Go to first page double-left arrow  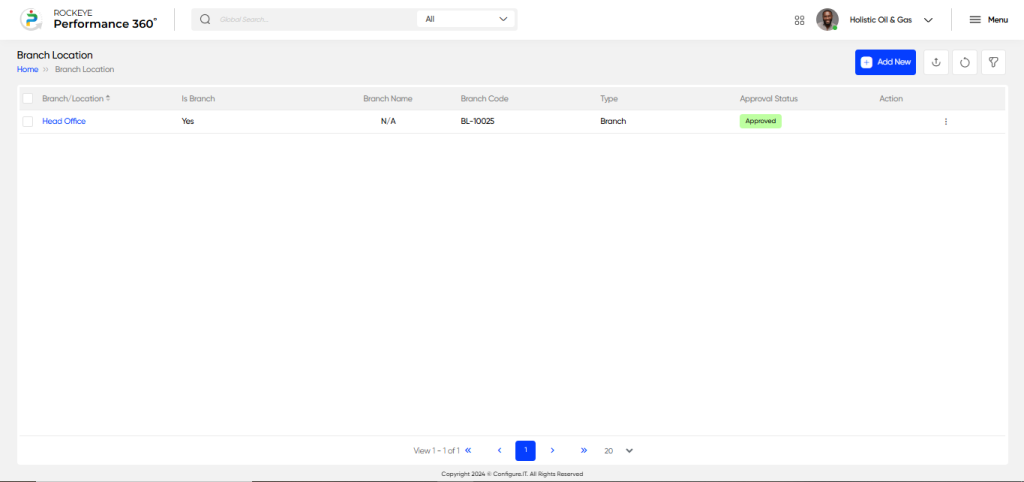click(468, 451)
